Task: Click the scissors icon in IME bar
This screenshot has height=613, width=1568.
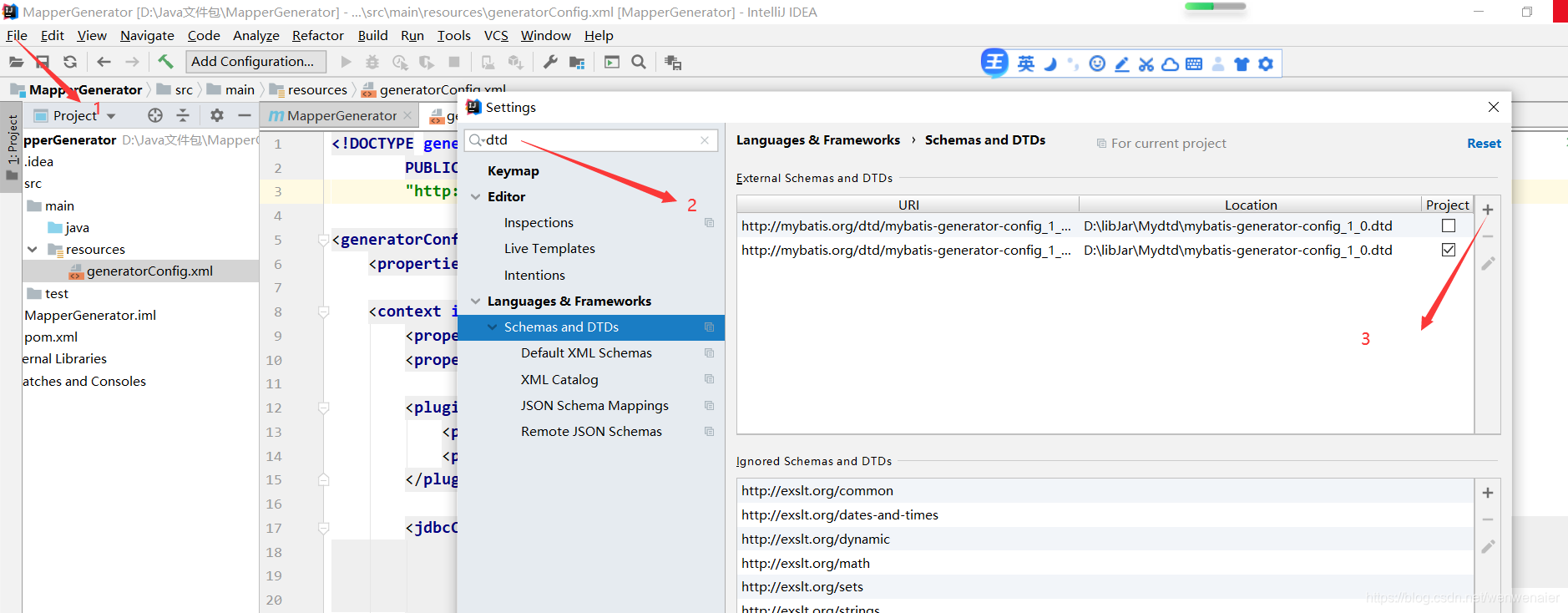Action: pyautogui.click(x=1146, y=63)
